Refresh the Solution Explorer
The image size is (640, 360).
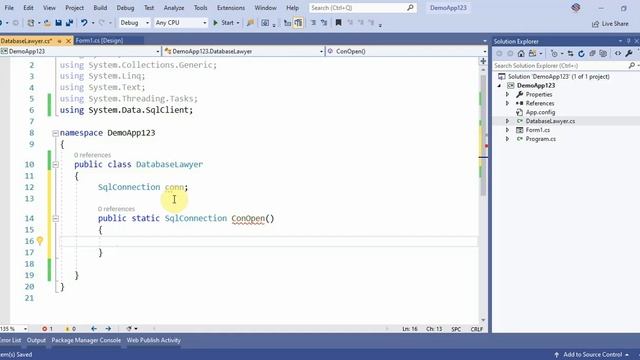coord(581,53)
